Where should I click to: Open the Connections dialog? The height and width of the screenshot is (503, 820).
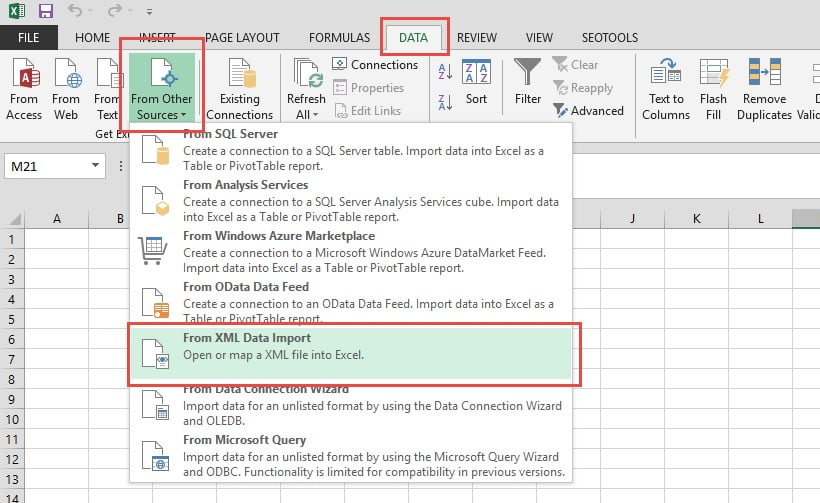(x=375, y=65)
